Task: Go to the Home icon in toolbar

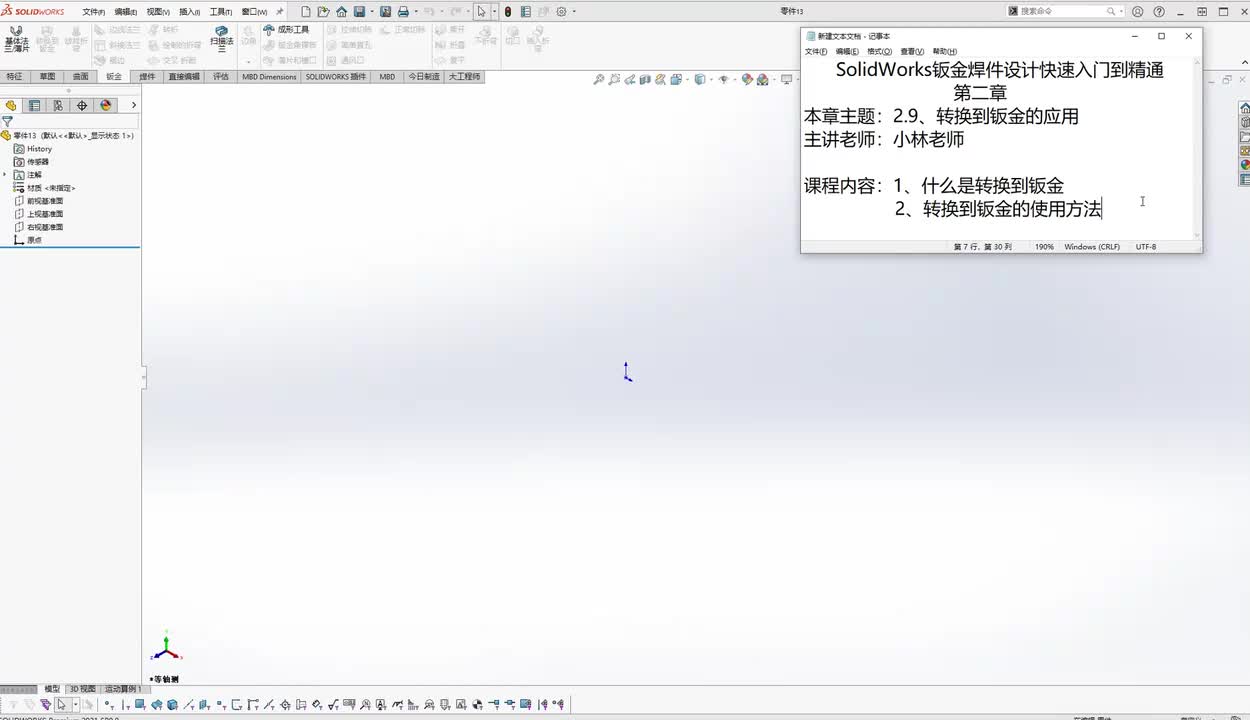Action: pyautogui.click(x=342, y=12)
